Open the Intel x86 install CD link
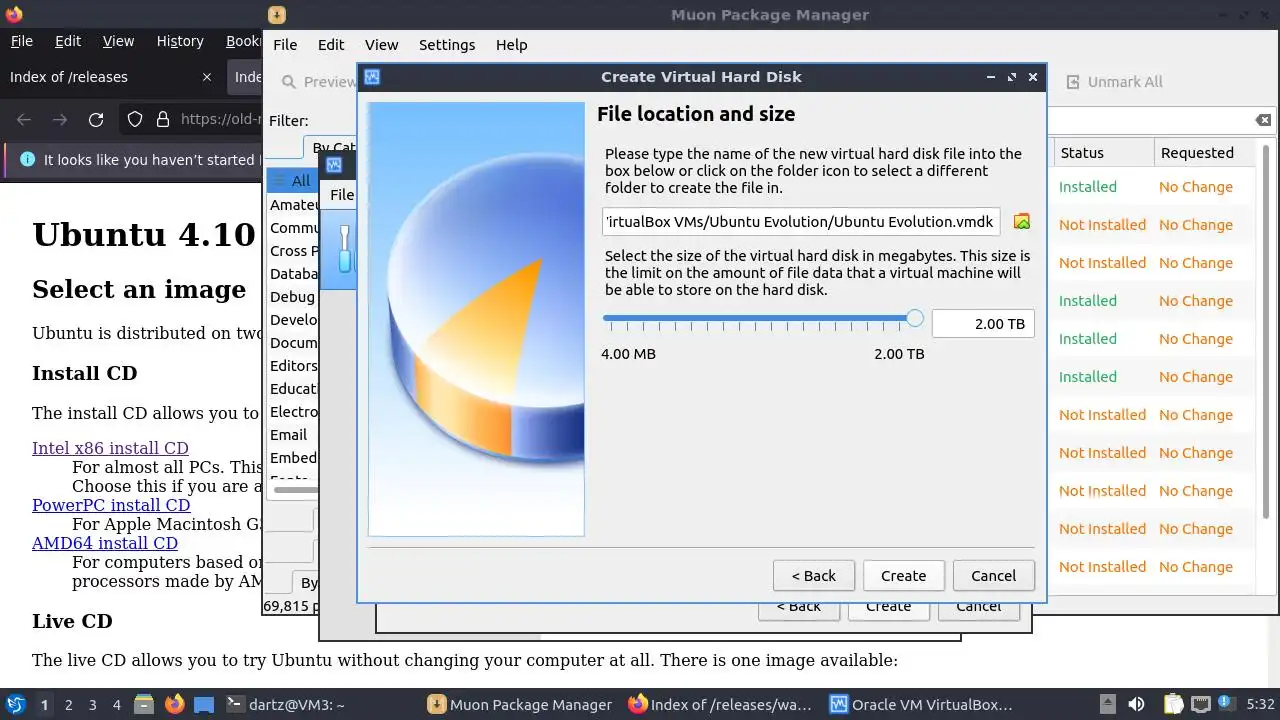1280x720 pixels. click(110, 448)
